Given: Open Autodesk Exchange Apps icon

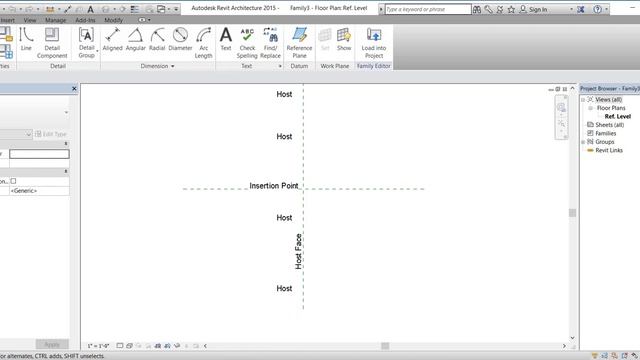Looking at the screenshot, I should [x=581, y=9].
